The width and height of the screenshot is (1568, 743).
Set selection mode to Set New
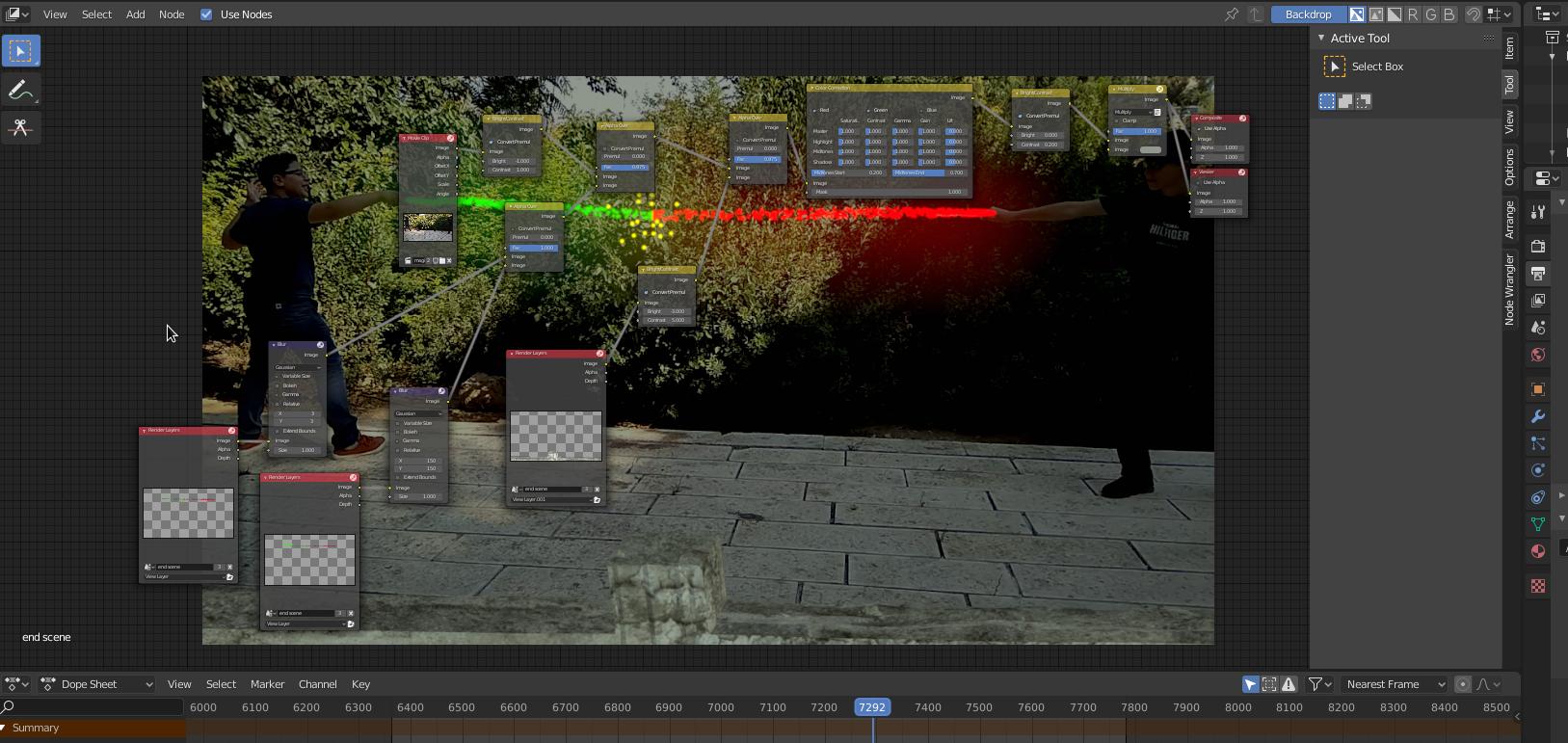click(1327, 101)
